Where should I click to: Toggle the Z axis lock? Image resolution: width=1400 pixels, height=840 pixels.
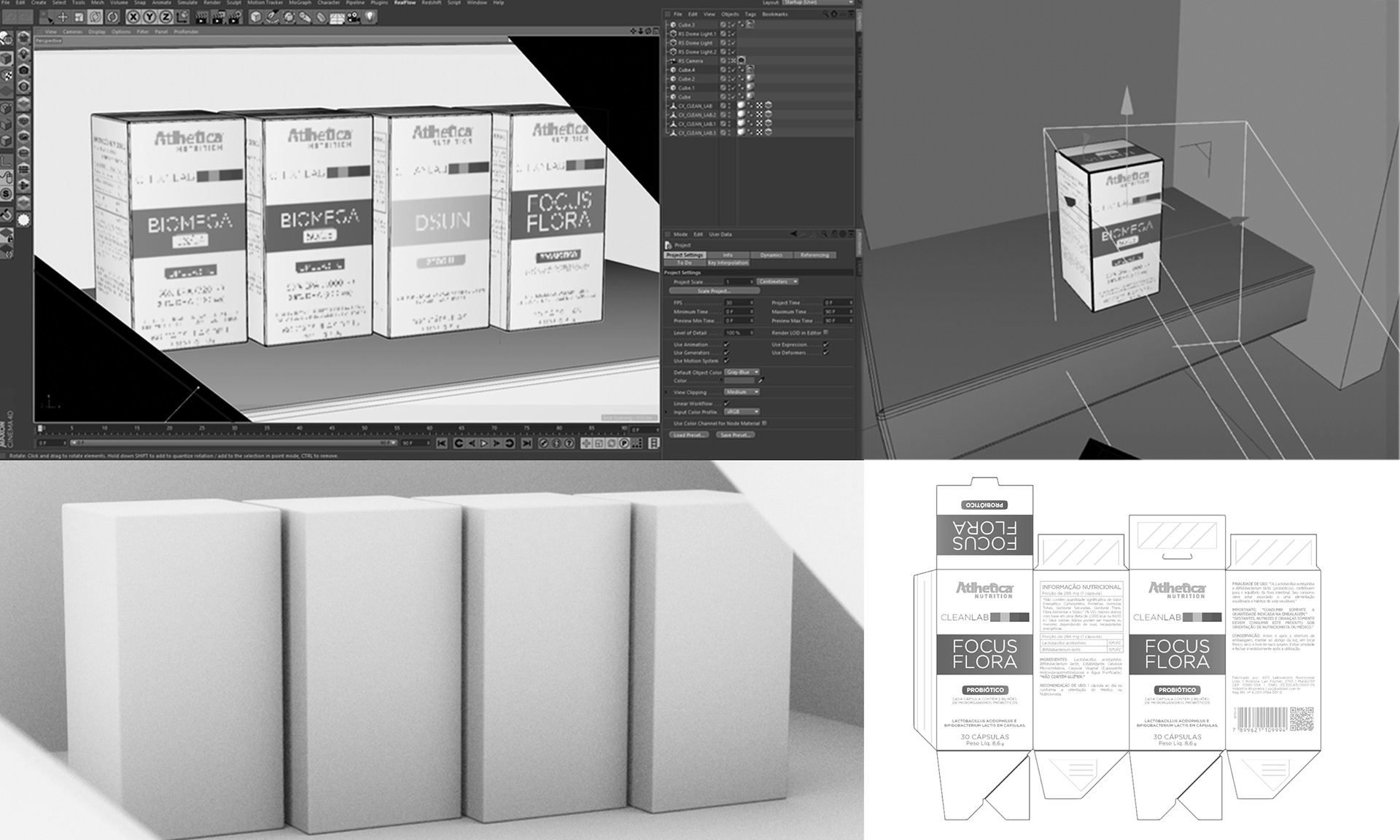pos(166,17)
